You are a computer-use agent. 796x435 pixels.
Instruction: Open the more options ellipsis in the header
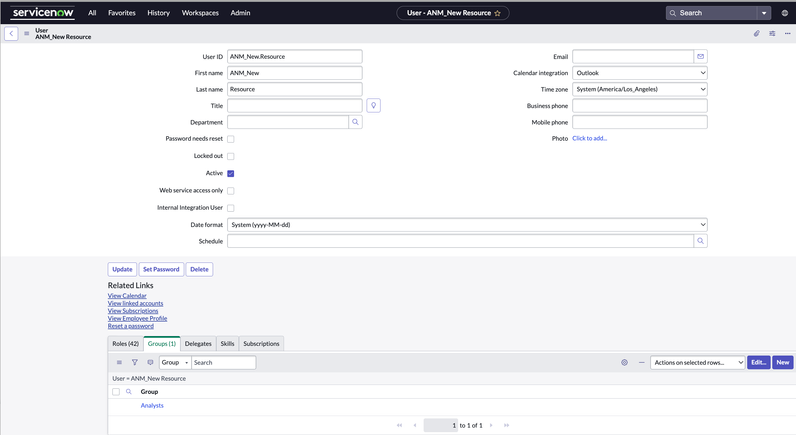[787, 34]
